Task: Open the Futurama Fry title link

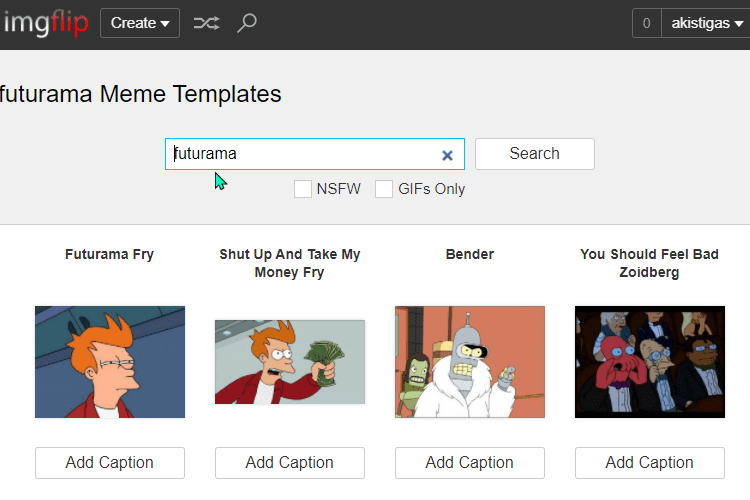Action: 110,254
